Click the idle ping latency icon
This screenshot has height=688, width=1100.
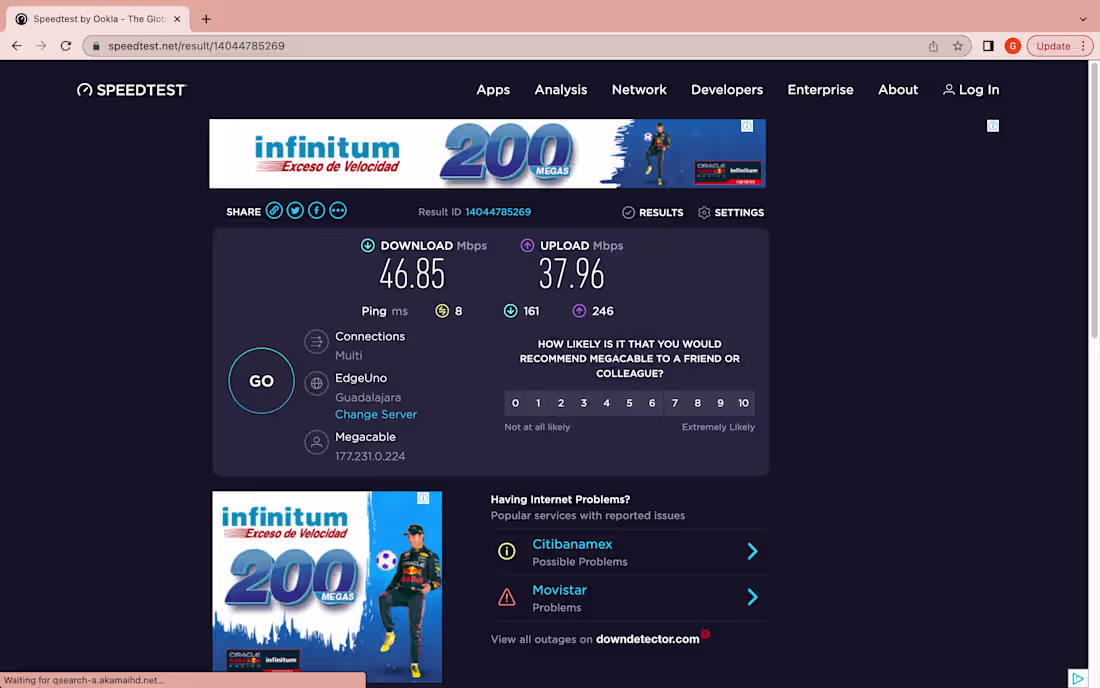click(442, 311)
